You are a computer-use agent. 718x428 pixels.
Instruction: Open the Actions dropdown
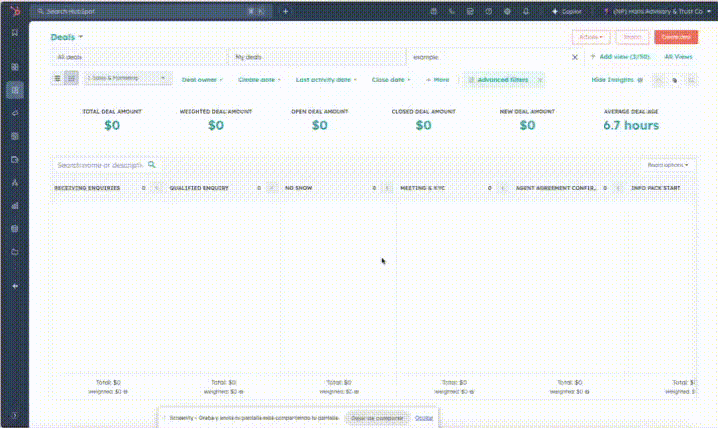pyautogui.click(x=590, y=37)
